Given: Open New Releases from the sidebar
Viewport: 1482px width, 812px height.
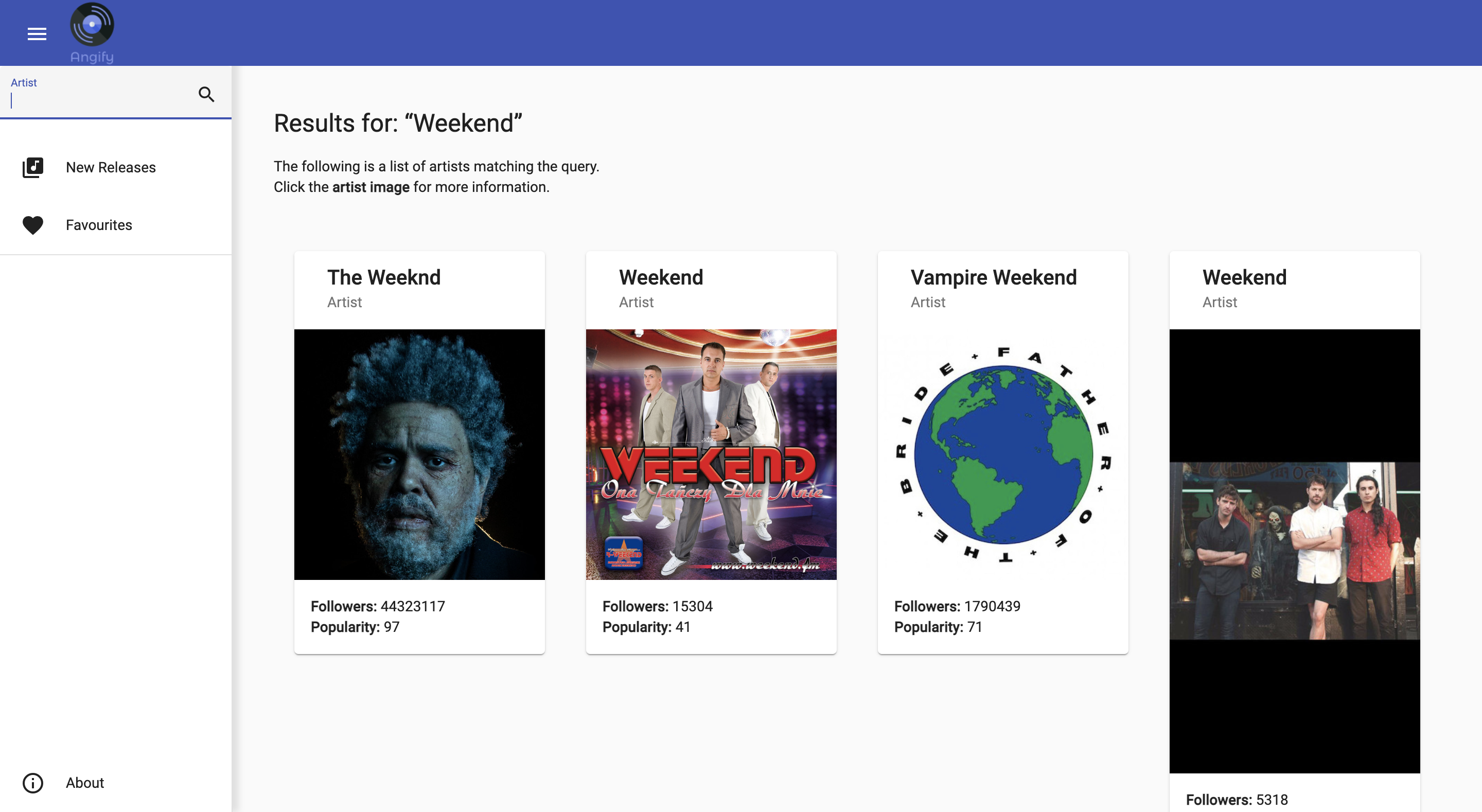Looking at the screenshot, I should coord(111,167).
